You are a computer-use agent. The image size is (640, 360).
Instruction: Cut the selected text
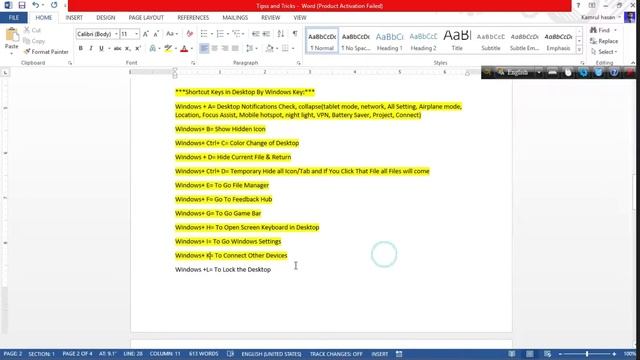32,30
